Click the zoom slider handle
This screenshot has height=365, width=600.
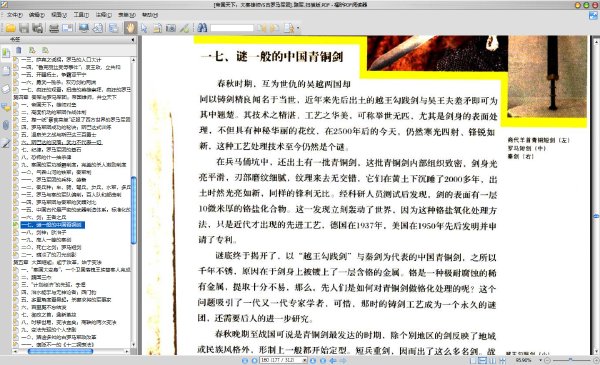[x=570, y=360]
